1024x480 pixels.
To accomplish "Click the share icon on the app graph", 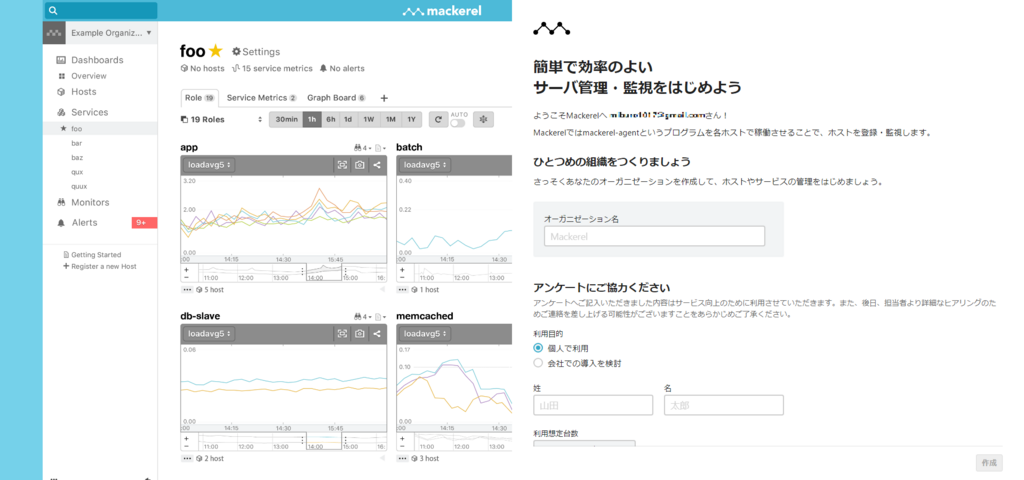I will (377, 165).
